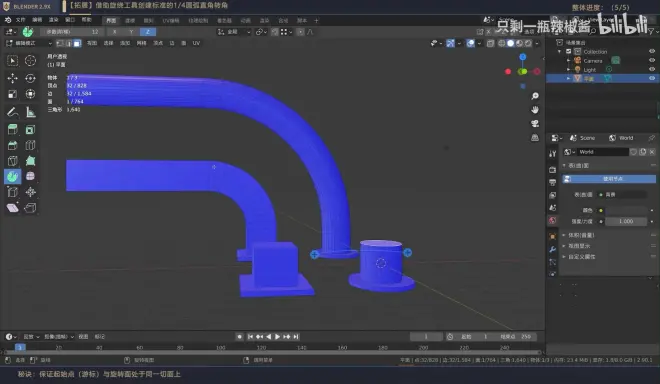Play the animation forward
660x384 pixels.
pyautogui.click(x=277, y=336)
